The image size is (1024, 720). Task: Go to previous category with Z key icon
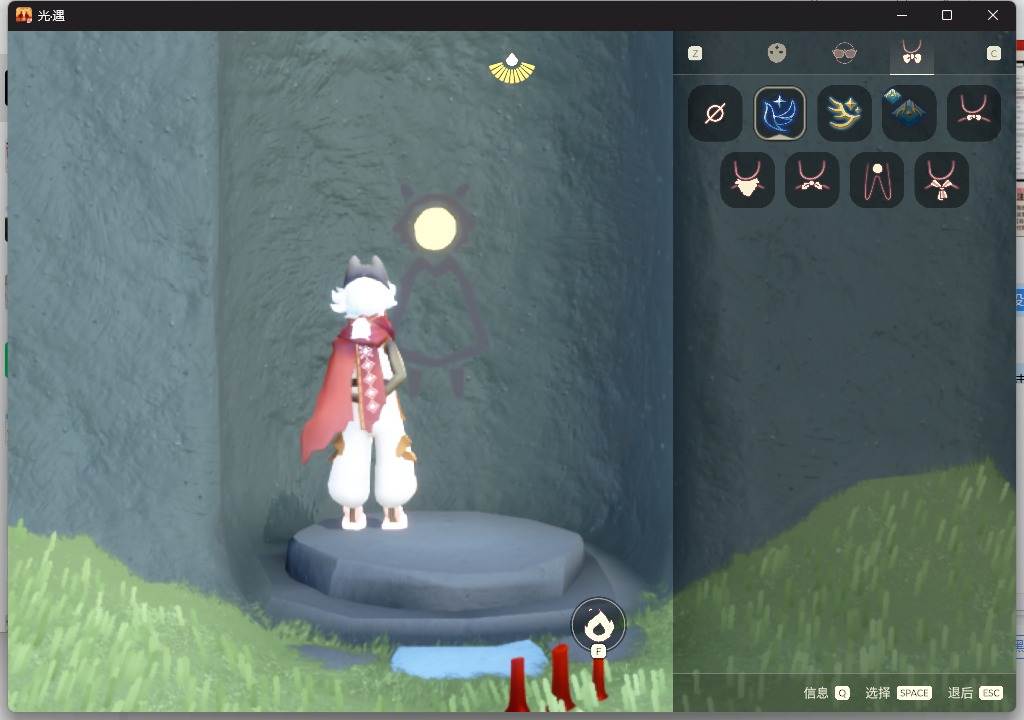(695, 54)
